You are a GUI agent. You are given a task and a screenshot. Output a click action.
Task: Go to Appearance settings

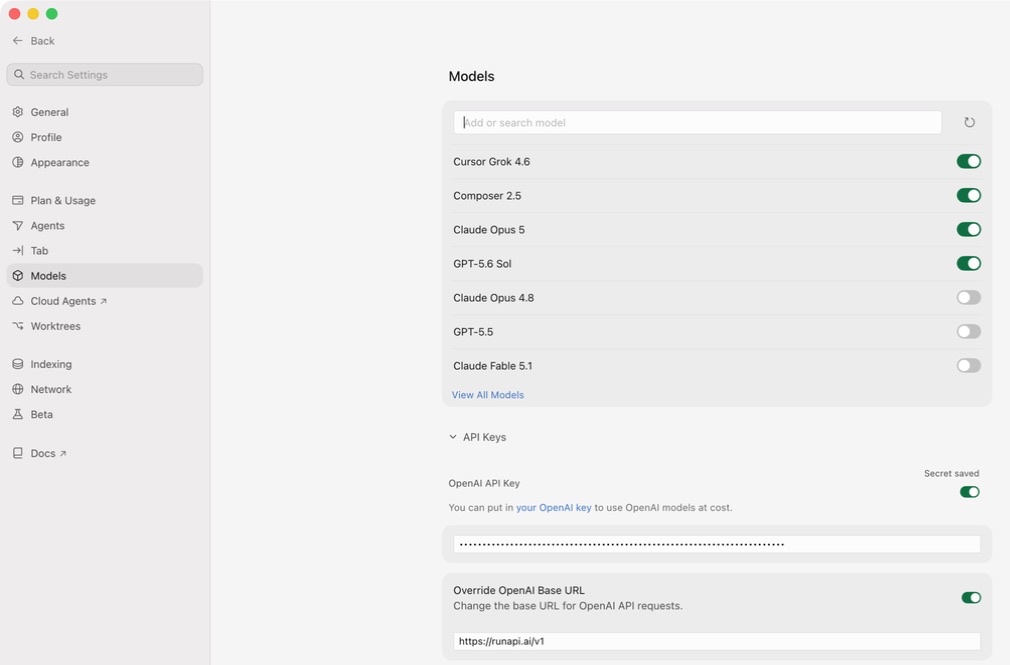coord(105,162)
